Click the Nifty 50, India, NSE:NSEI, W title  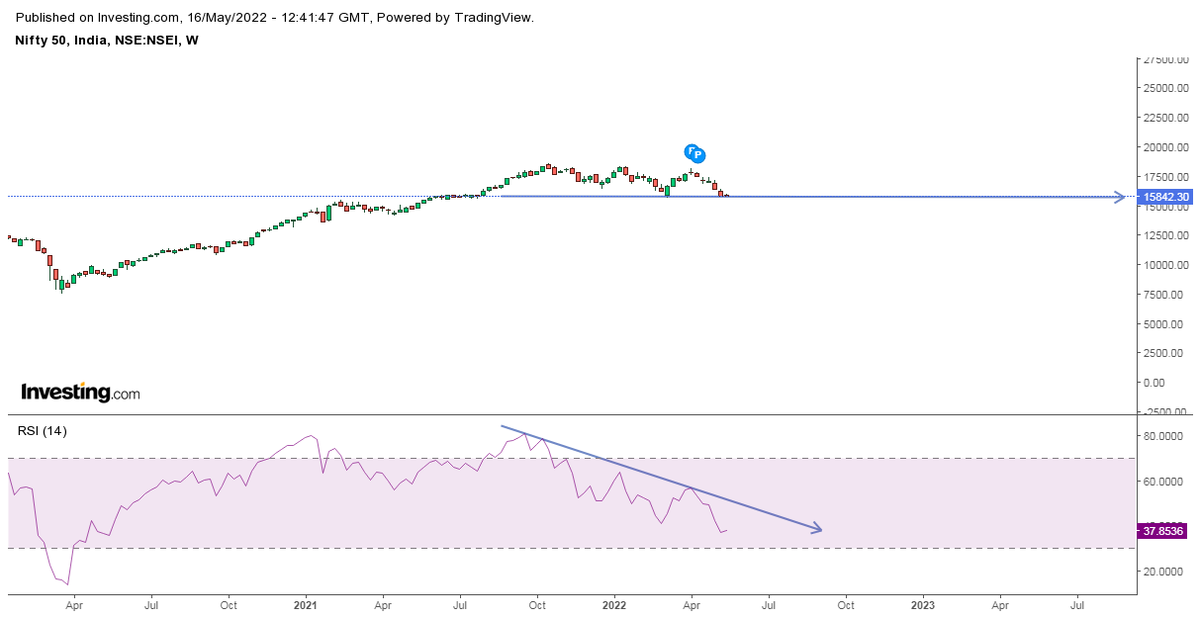click(x=107, y=39)
